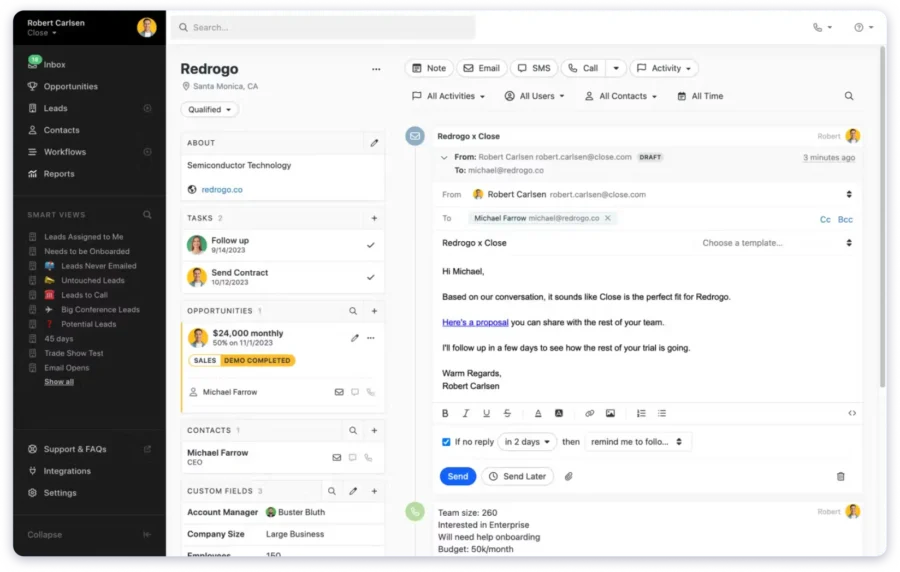Open Leads in sidebar

[56, 108]
